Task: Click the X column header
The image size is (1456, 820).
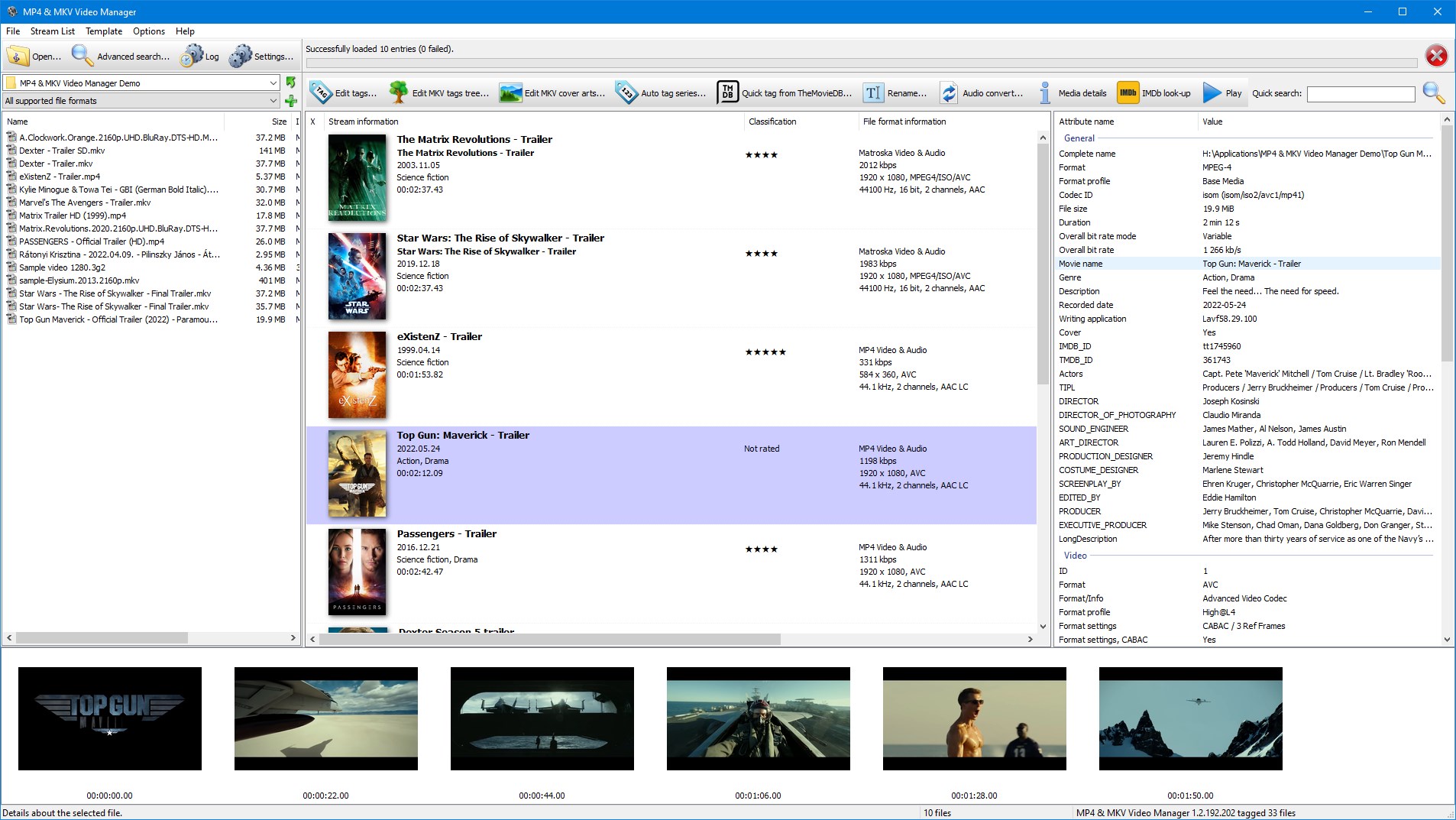Action: [314, 122]
